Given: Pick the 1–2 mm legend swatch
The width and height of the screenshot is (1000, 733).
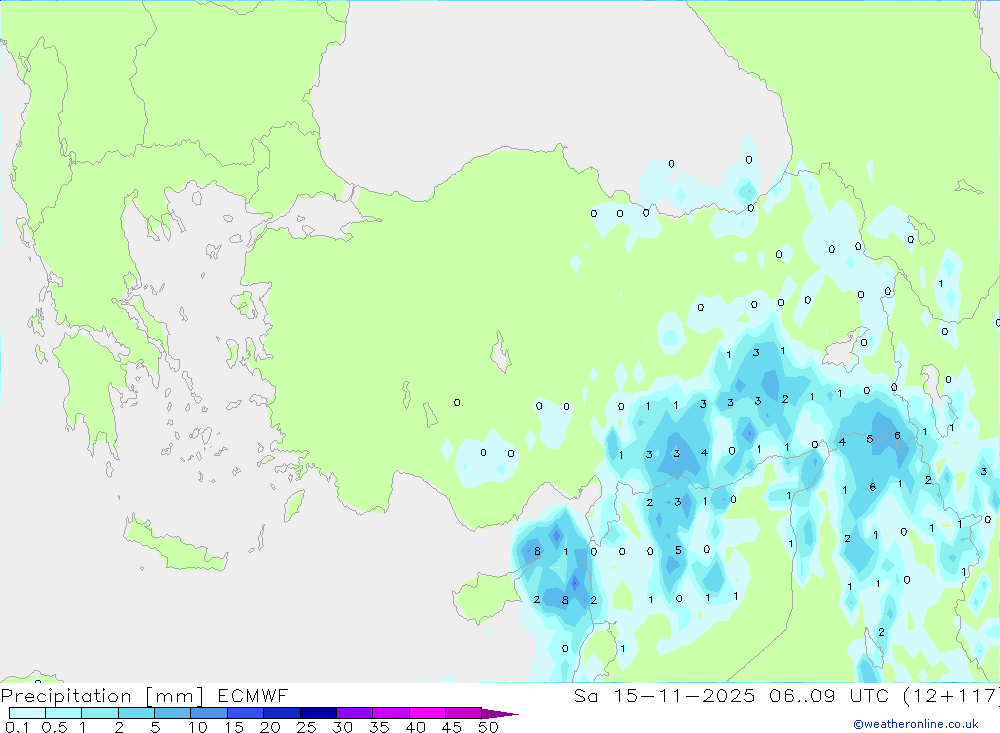Looking at the screenshot, I should pos(100,713).
